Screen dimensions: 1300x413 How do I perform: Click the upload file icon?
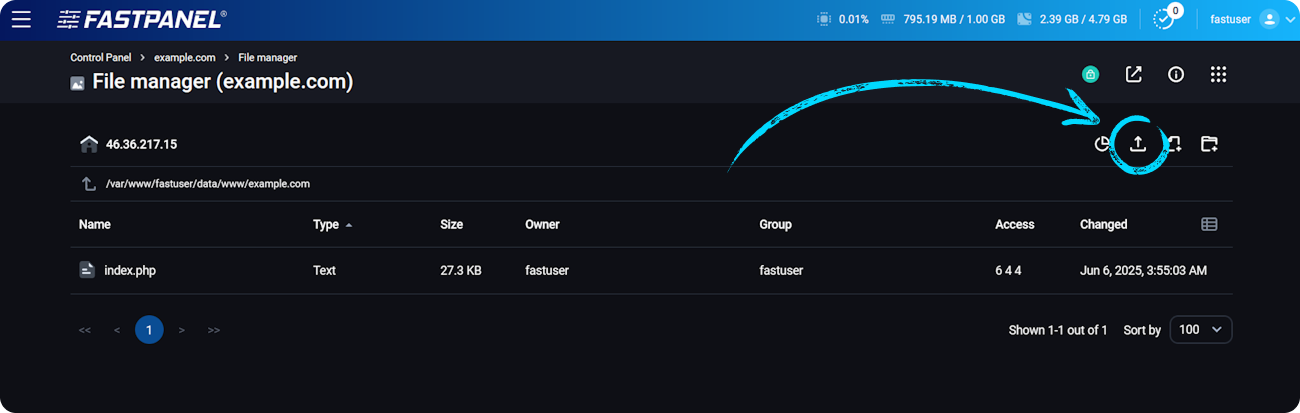[x=1137, y=144]
